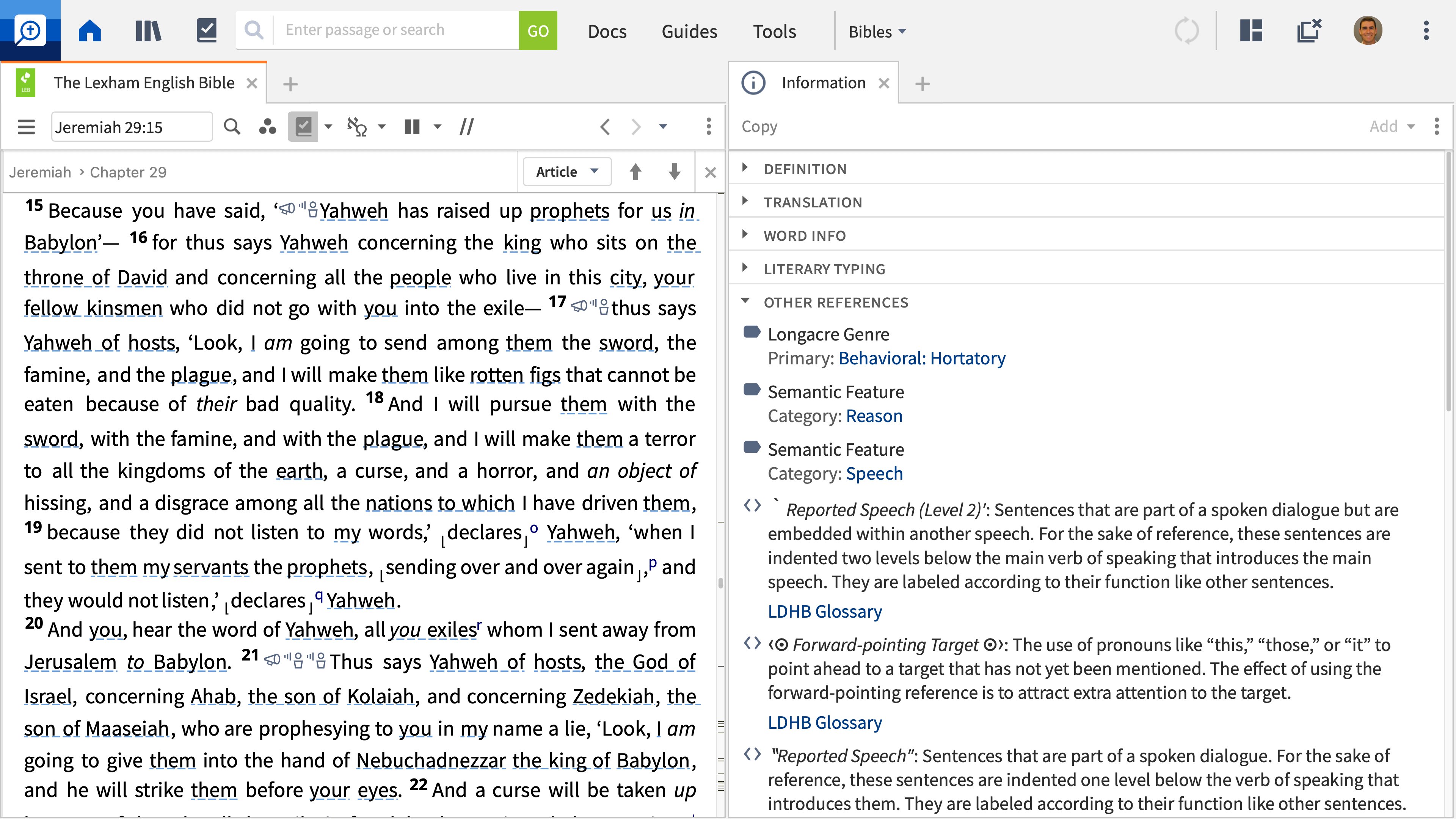
Task: Open the Factbook checkmark icon in the top bar
Action: click(x=206, y=30)
